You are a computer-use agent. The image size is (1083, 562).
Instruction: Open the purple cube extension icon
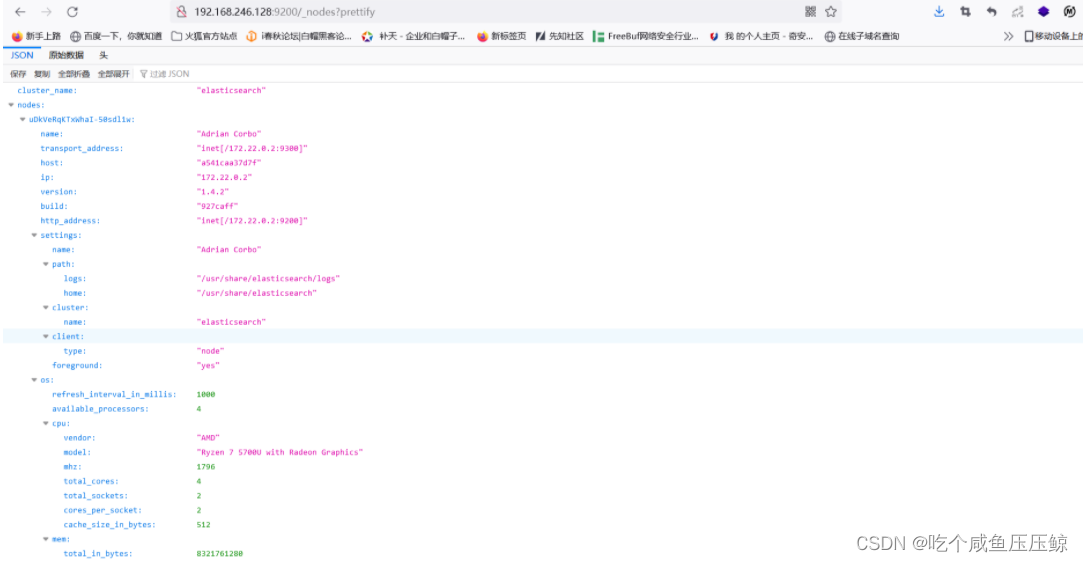(1044, 12)
